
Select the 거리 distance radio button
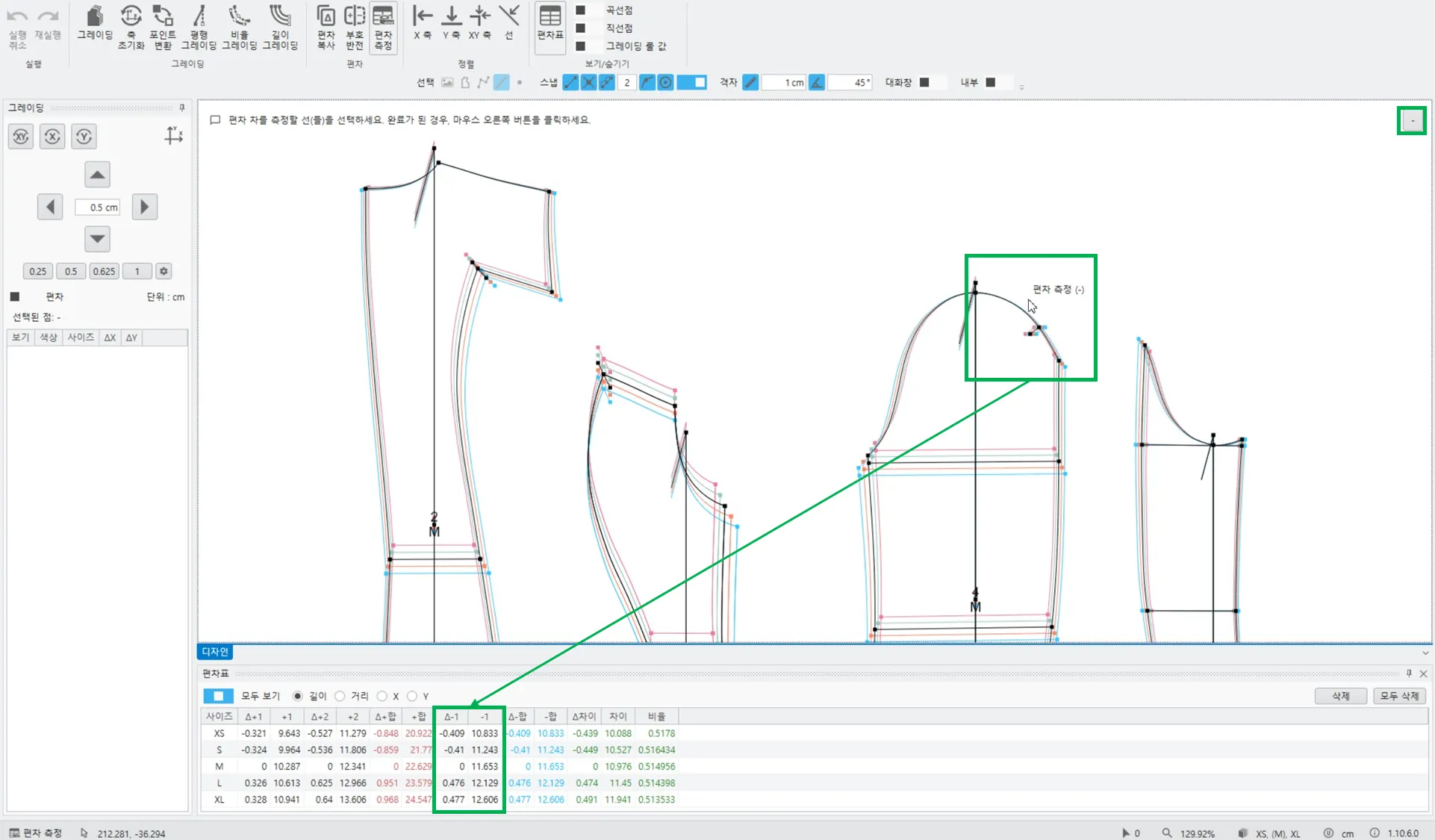tap(340, 696)
